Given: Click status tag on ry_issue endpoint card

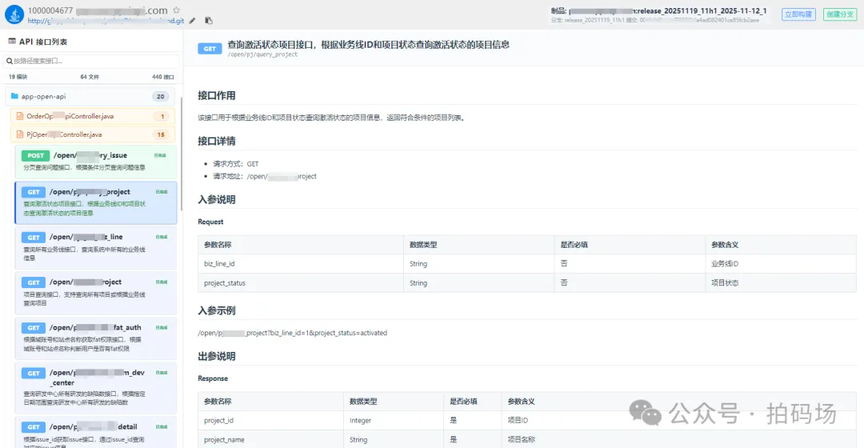Looking at the screenshot, I should [161, 156].
